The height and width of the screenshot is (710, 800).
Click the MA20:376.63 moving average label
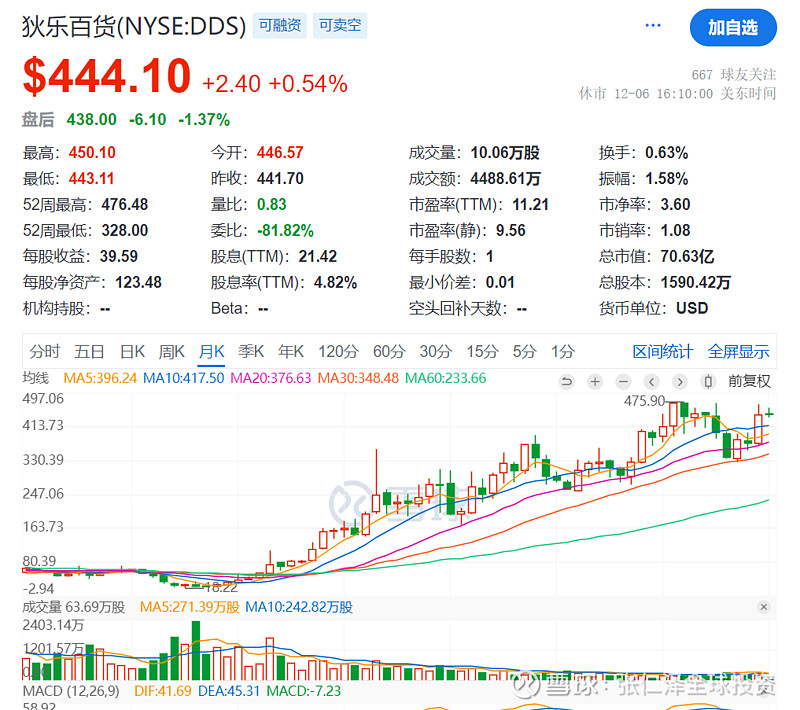271,378
